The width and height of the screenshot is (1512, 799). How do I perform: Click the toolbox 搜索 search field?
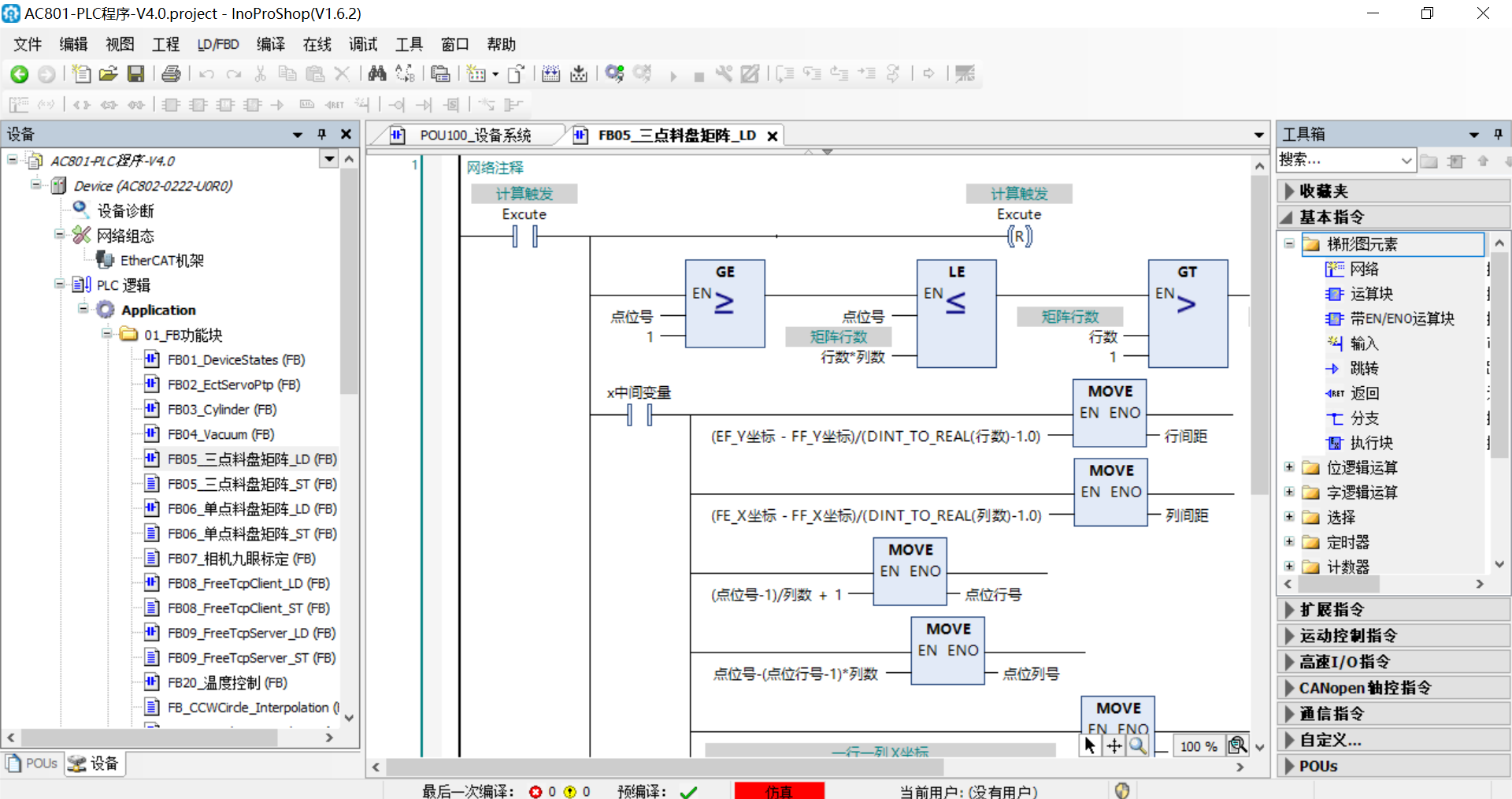(1339, 160)
